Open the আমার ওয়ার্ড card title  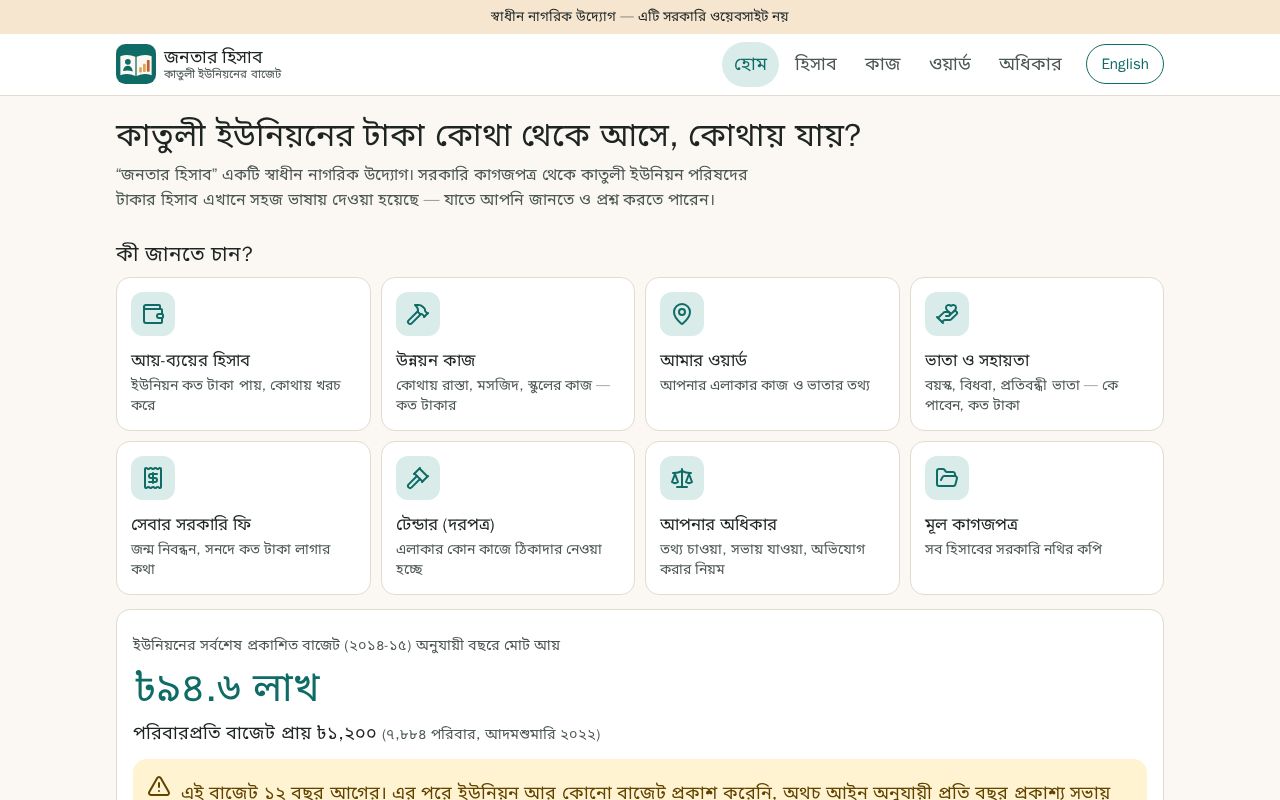pos(703,360)
